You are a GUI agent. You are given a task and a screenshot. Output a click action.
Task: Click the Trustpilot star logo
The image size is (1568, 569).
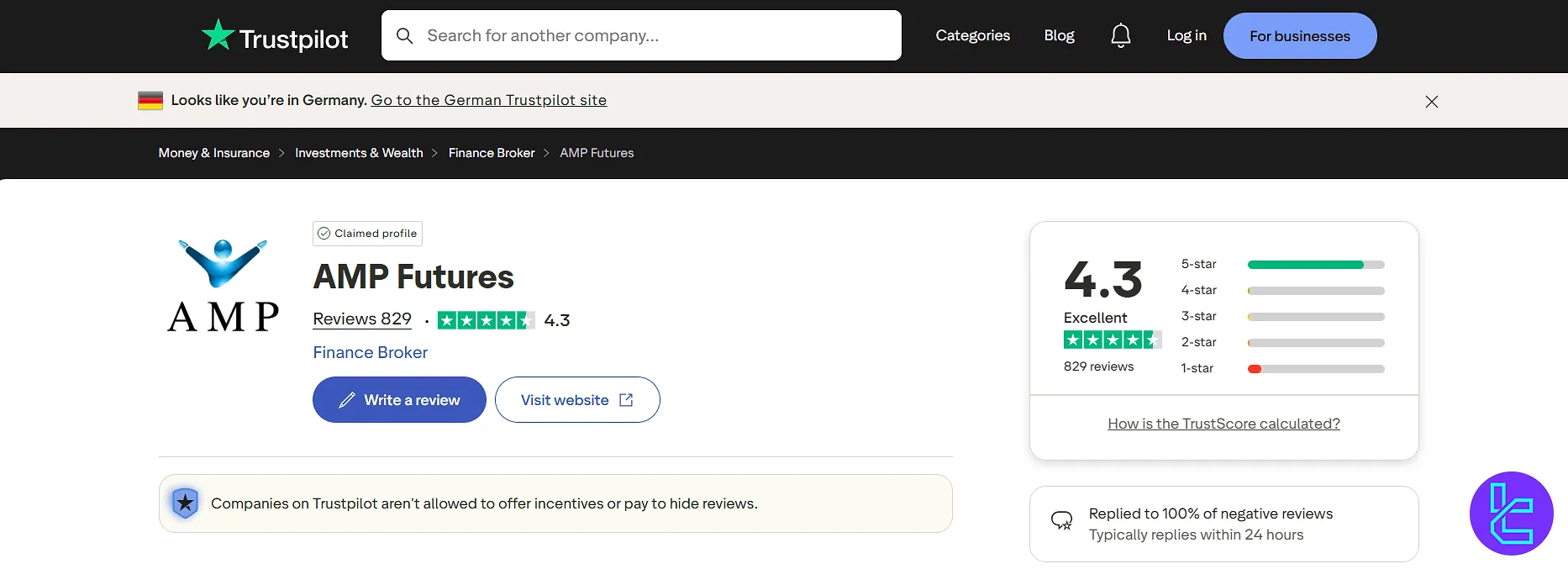coord(218,35)
